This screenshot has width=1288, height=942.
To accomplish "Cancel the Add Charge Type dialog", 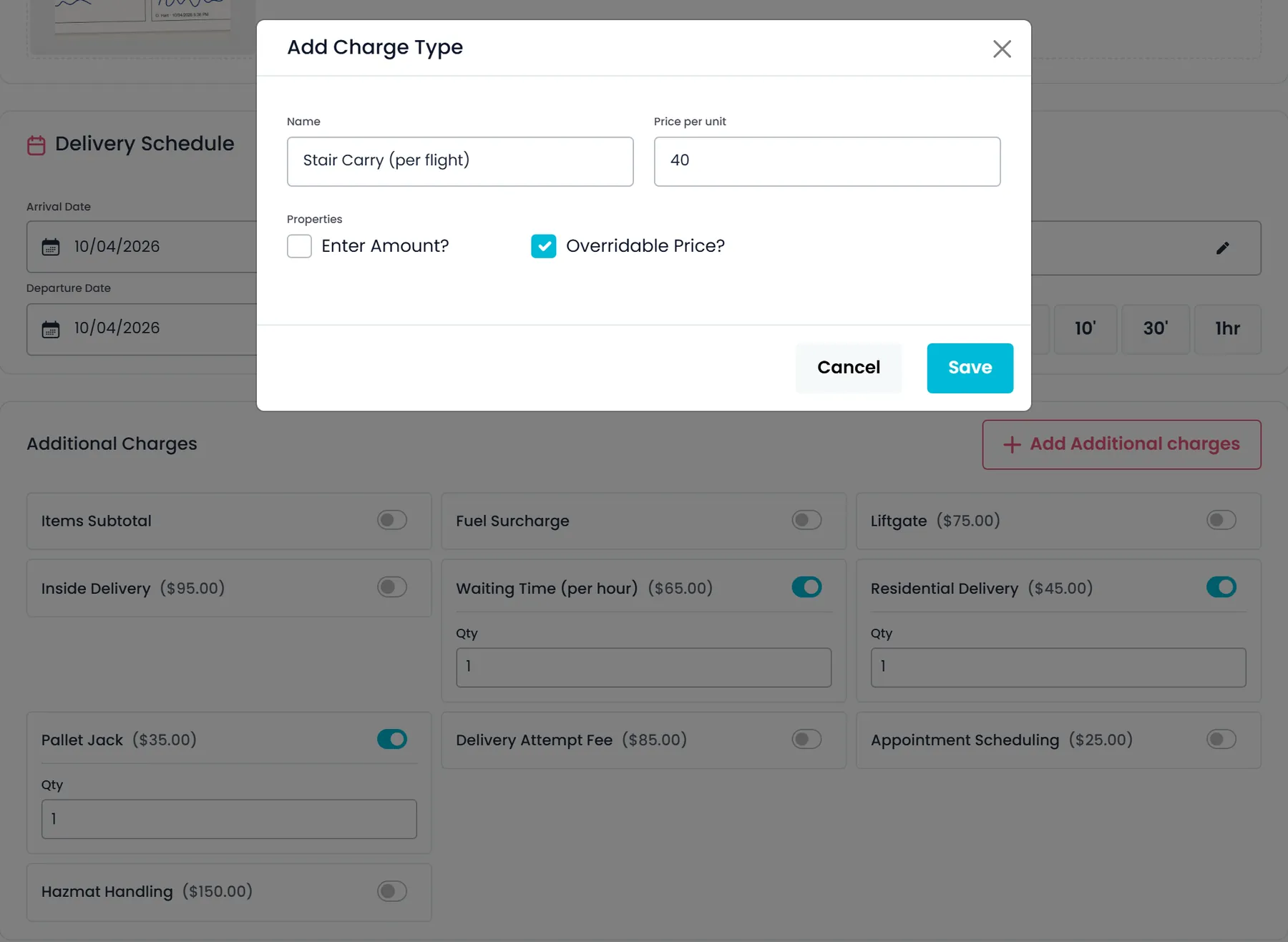I will [x=849, y=368].
